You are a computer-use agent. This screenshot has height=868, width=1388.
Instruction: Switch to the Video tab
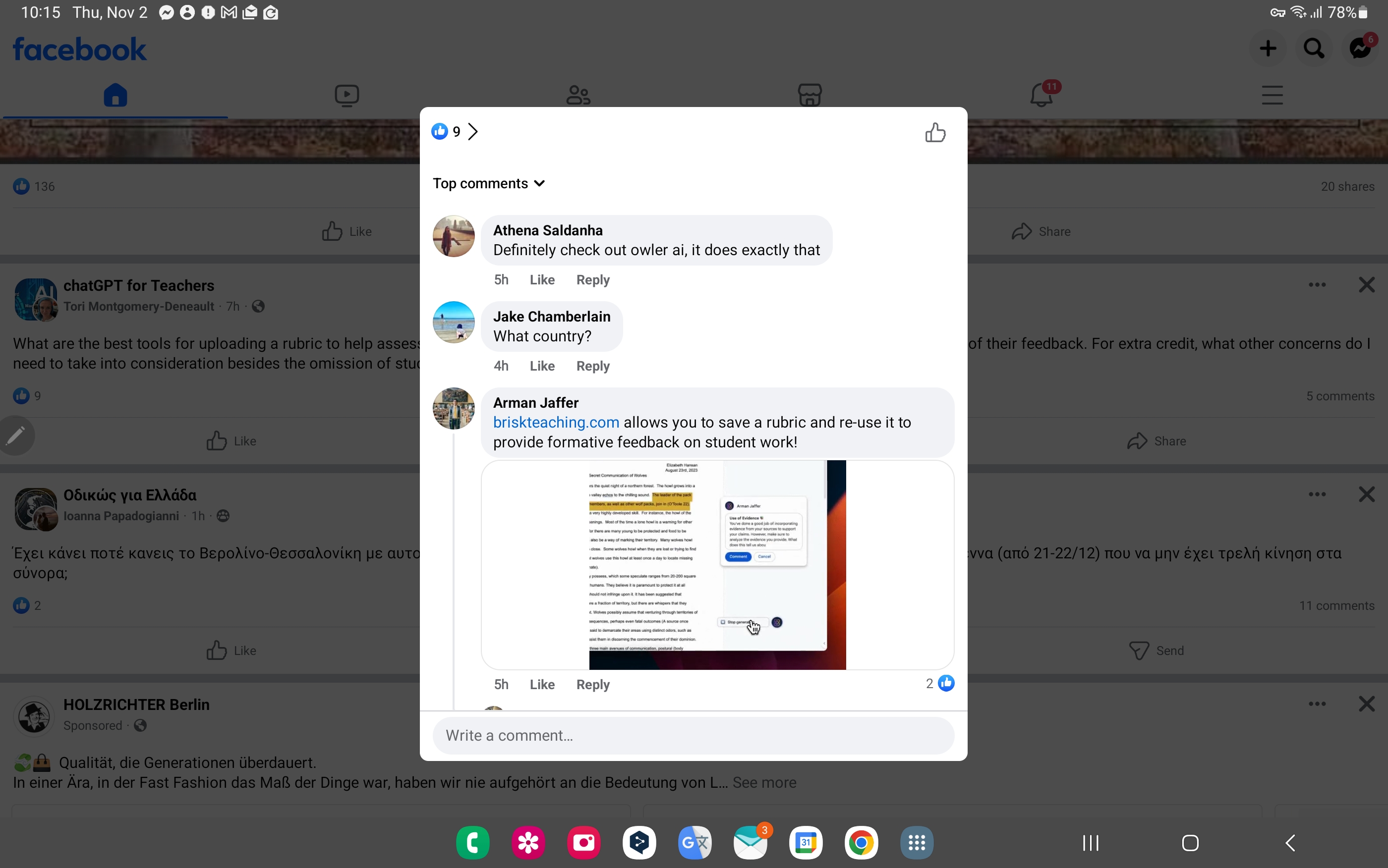pos(347,95)
